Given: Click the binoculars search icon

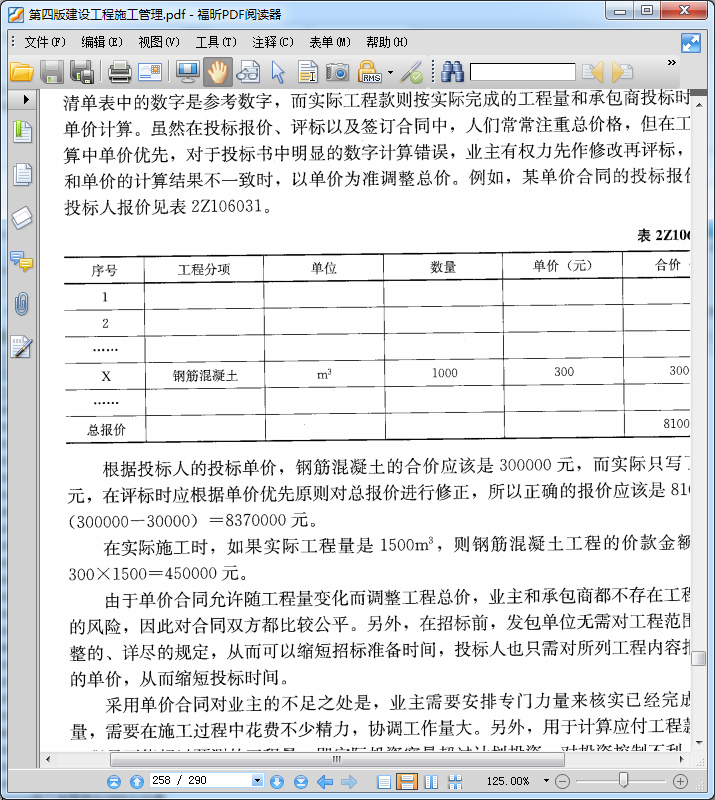Looking at the screenshot, I should (x=453, y=72).
